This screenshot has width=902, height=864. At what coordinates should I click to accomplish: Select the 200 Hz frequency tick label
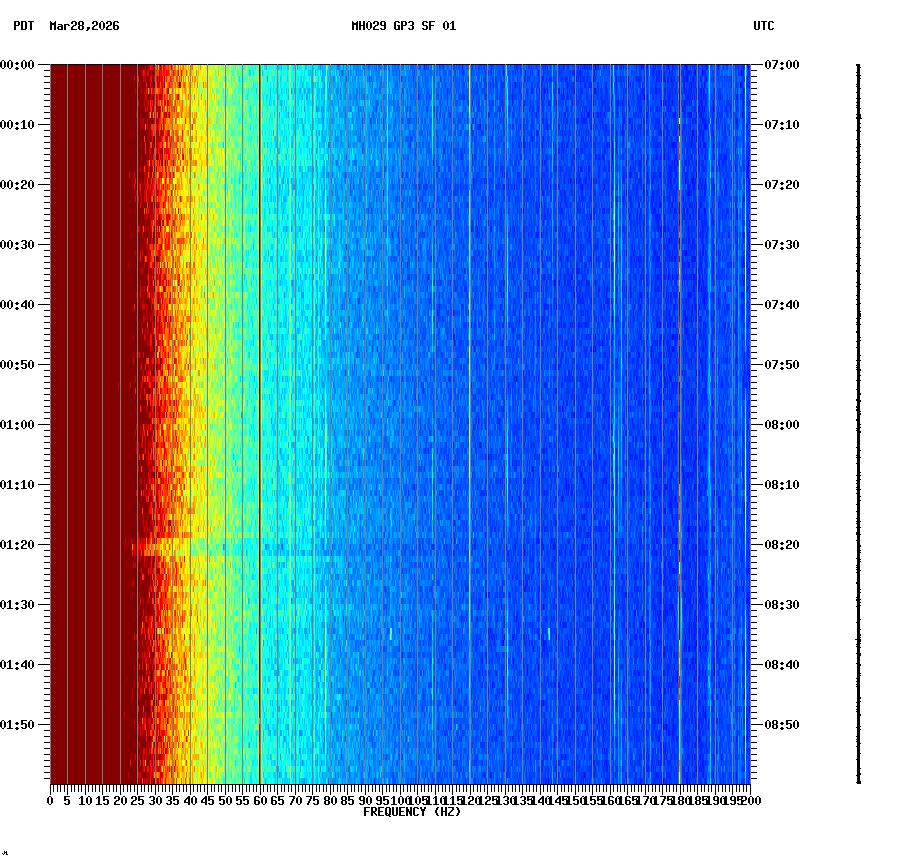(x=750, y=800)
